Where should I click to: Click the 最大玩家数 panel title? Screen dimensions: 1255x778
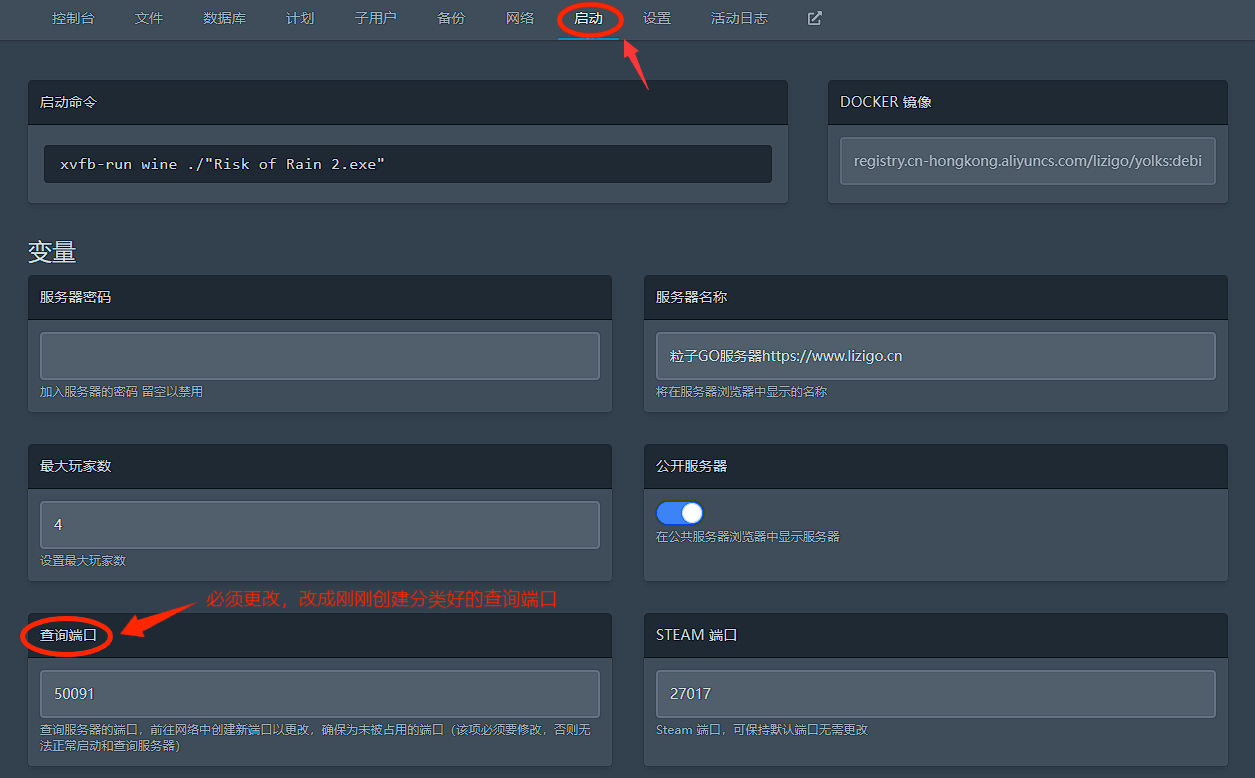pos(75,466)
